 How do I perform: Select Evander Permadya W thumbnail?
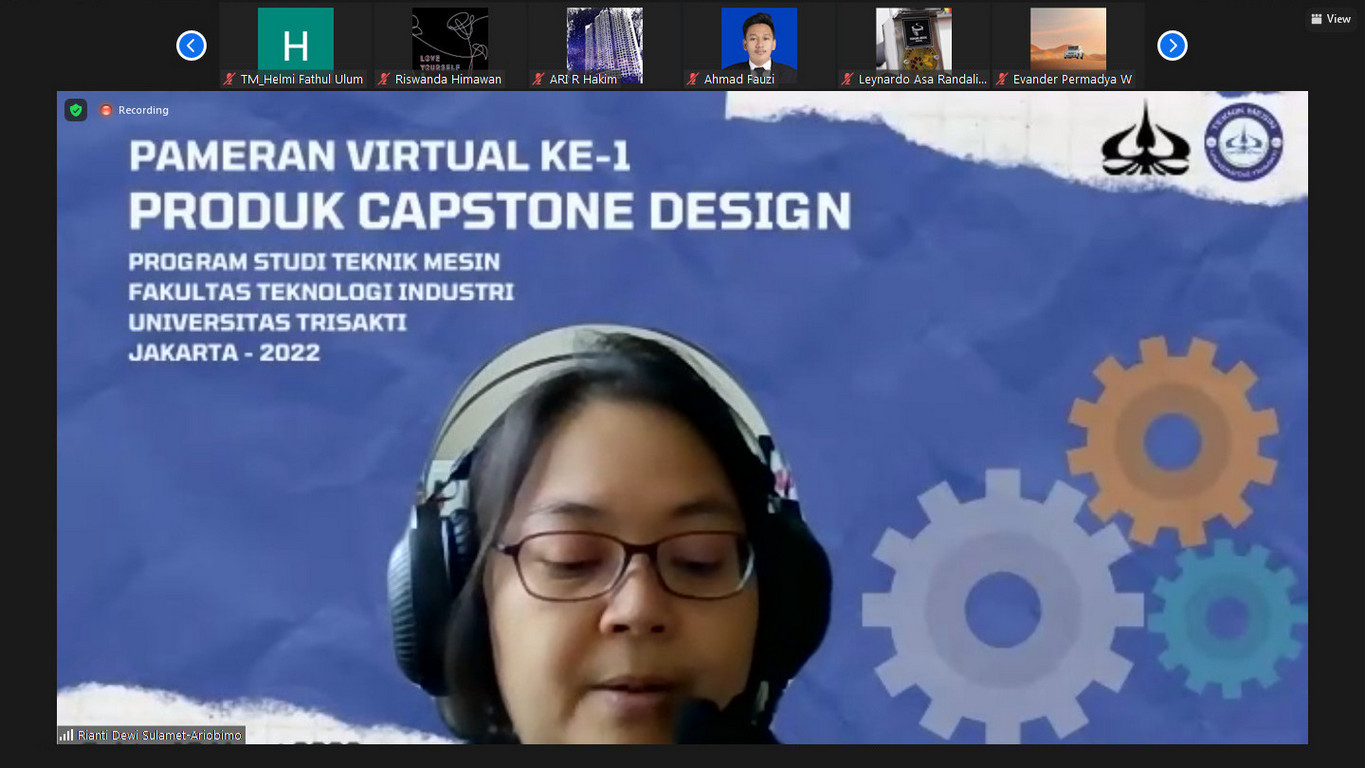point(1068,46)
